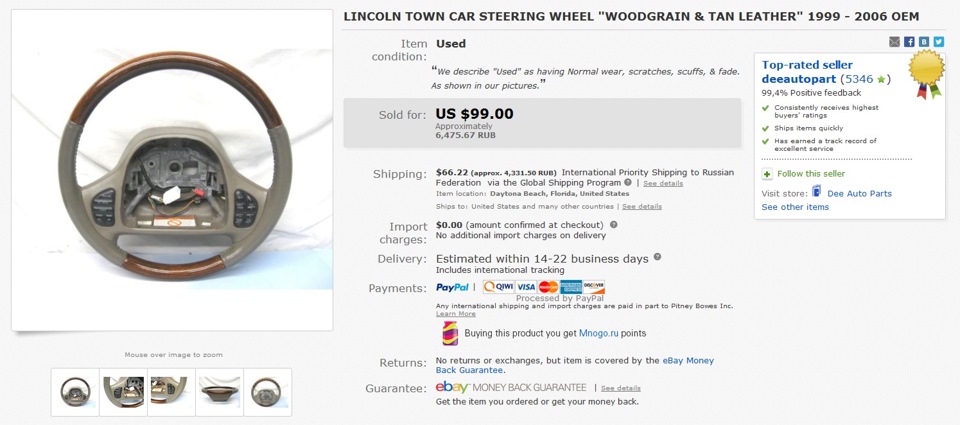The width and height of the screenshot is (960, 425).
Task: Share listing on Twitter
Action: 939,41
